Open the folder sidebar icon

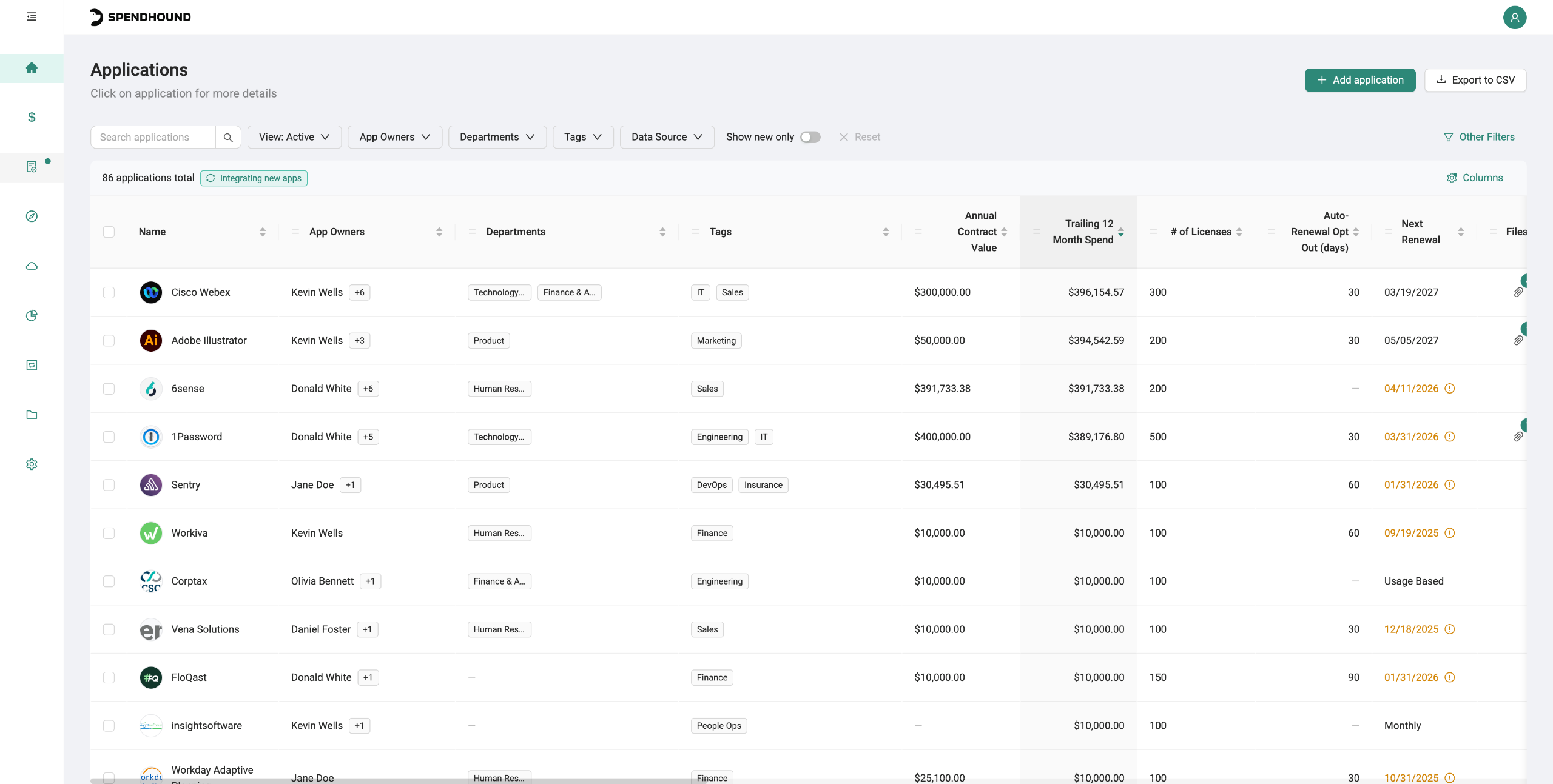click(32, 415)
